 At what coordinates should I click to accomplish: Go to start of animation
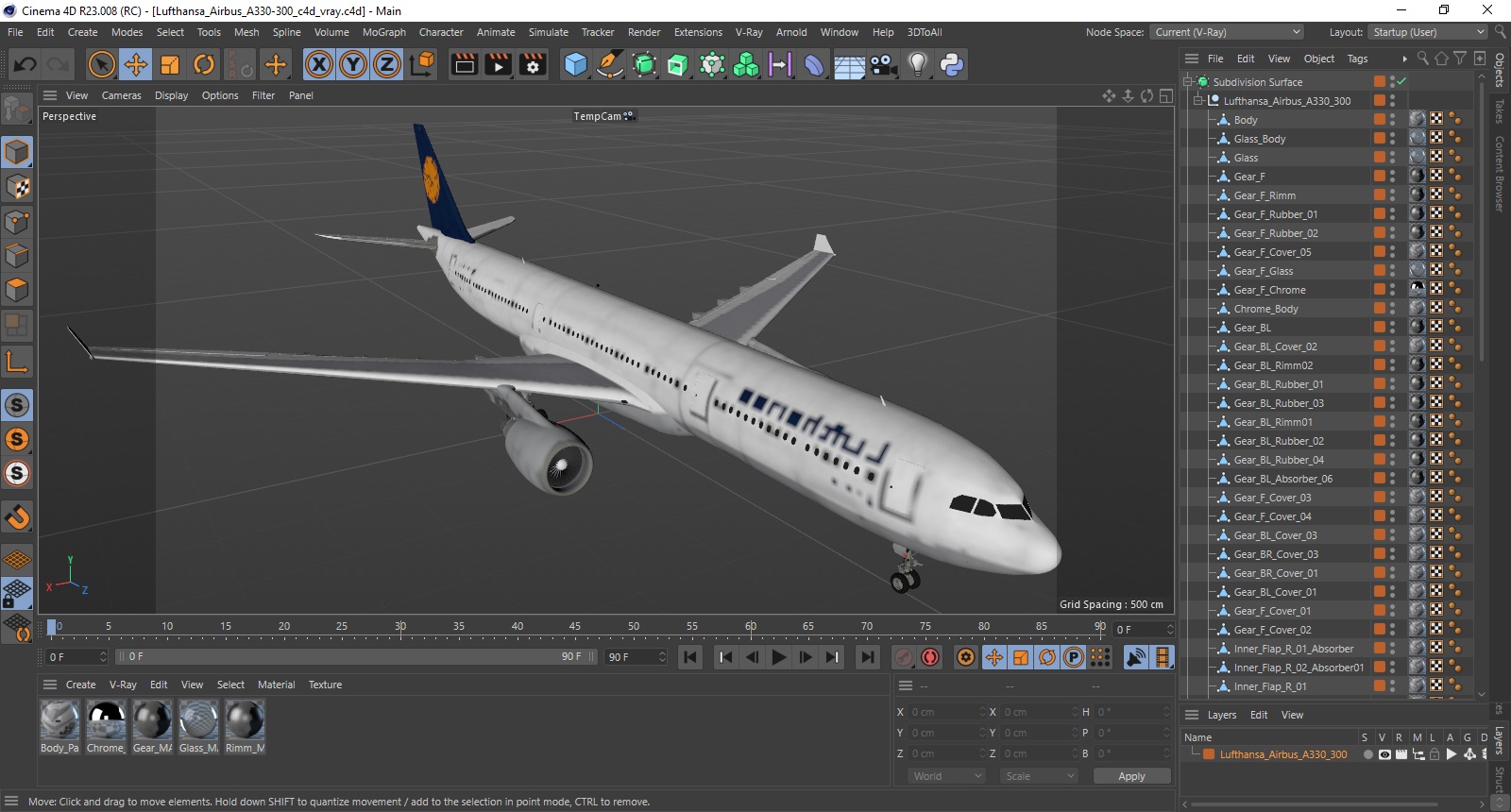click(x=690, y=657)
